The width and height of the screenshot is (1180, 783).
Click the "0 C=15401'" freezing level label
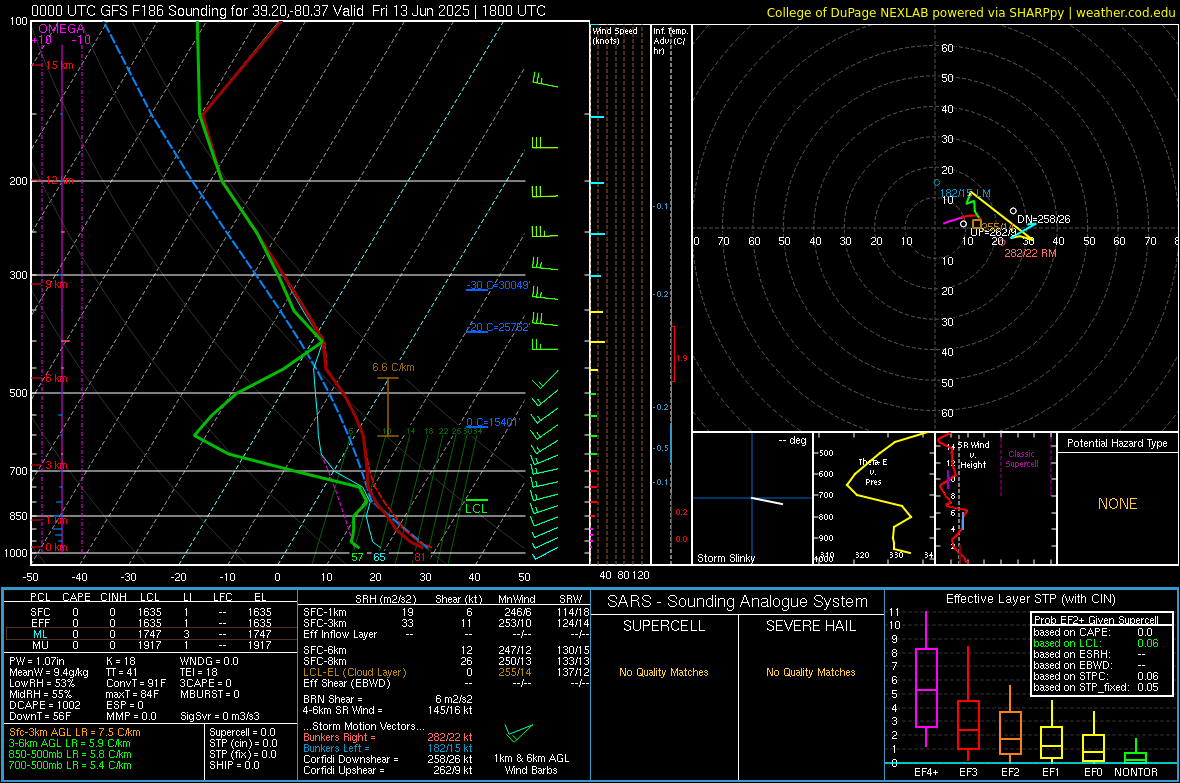492,422
